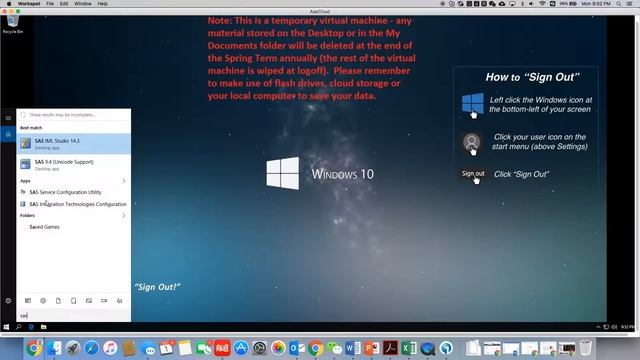Filter search results by Music
Image resolution: width=640 pixels, height=360 pixels.
[x=119, y=301]
